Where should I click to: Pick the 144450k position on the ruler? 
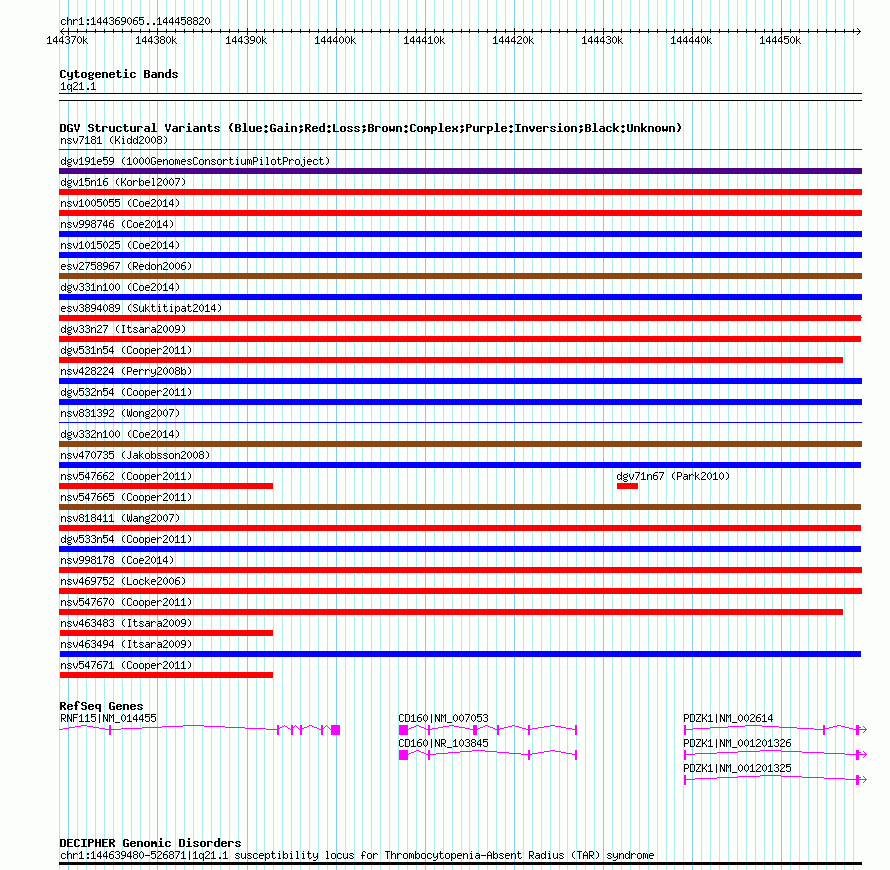[780, 40]
